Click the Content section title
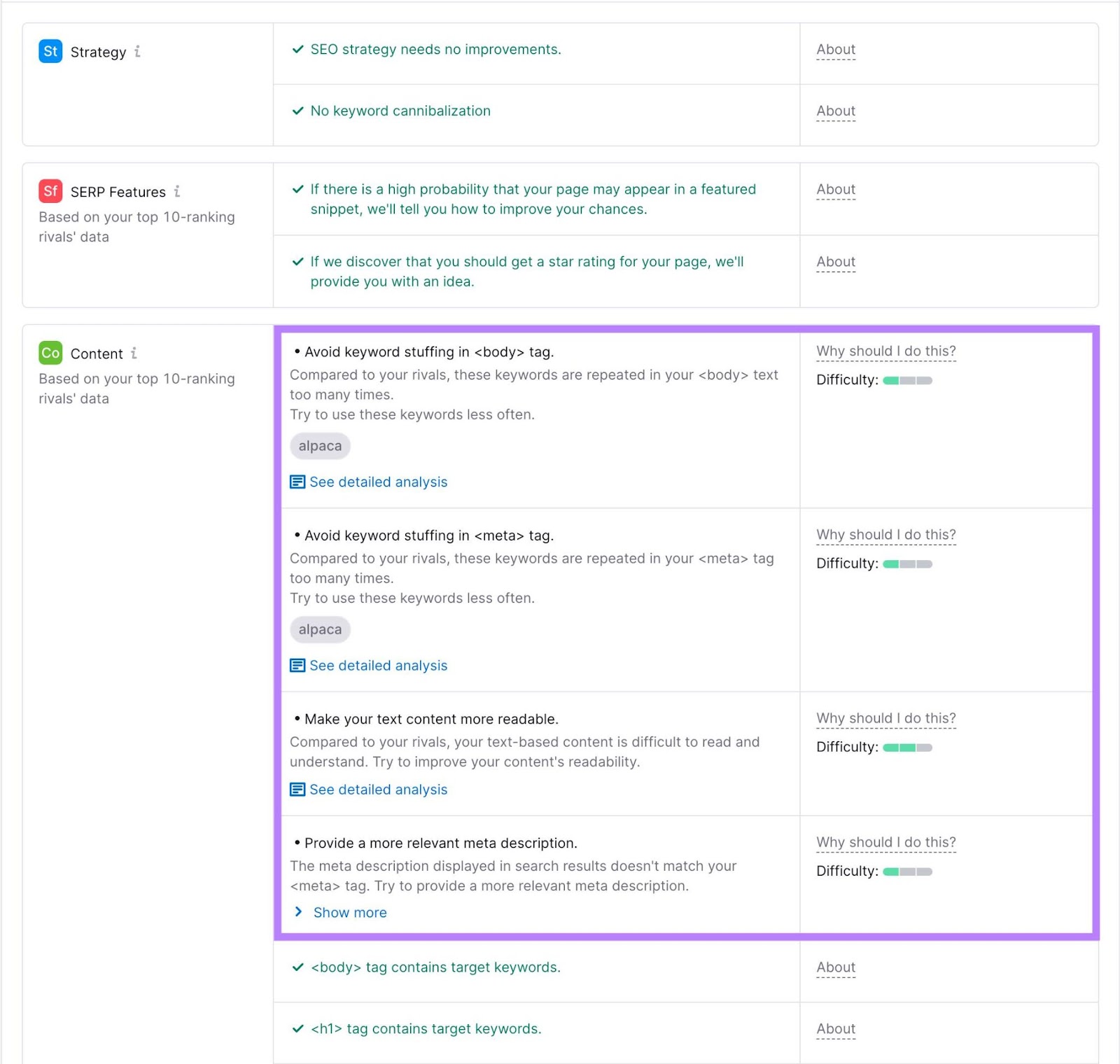 point(97,353)
